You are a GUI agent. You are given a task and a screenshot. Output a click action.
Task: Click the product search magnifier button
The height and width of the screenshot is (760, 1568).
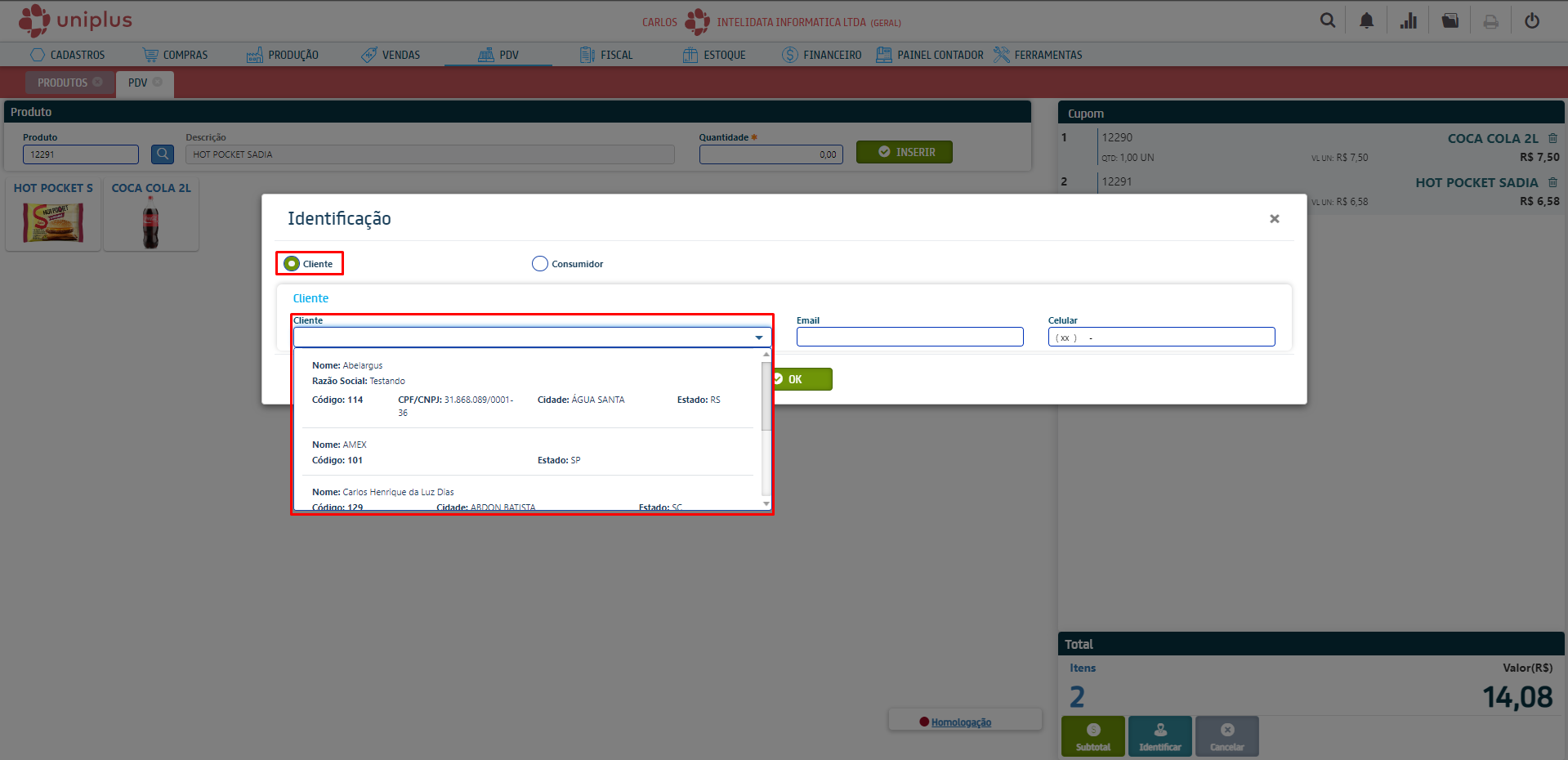(x=163, y=154)
